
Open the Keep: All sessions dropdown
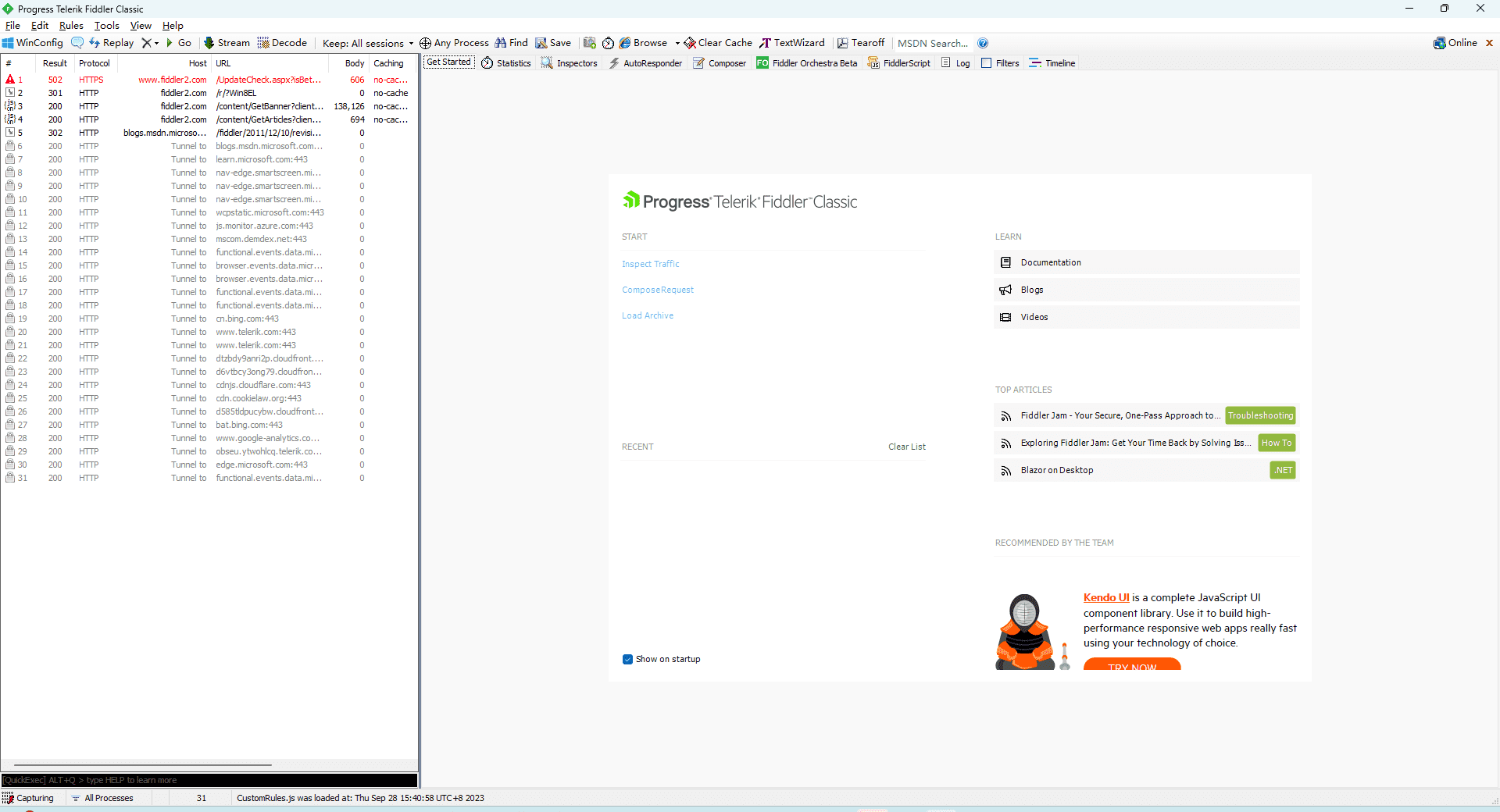click(x=368, y=43)
